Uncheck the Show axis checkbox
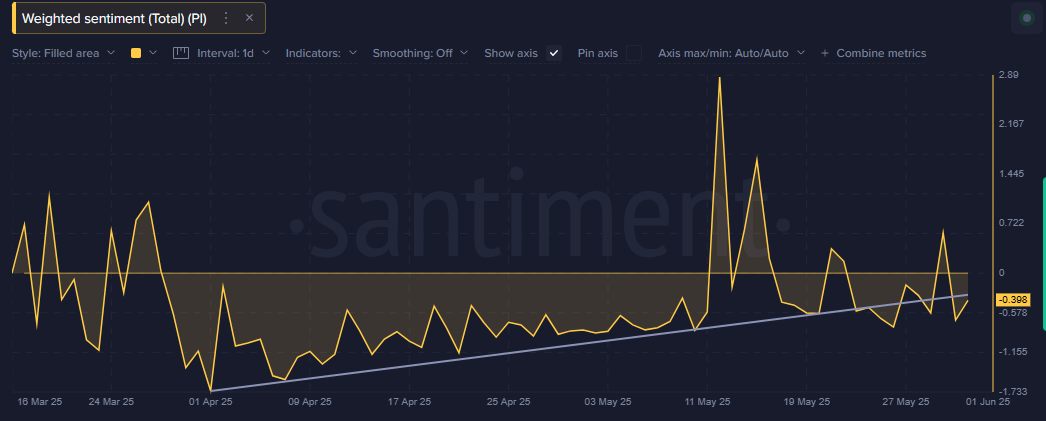Viewport: 1046px width, 421px height. pyautogui.click(x=554, y=53)
